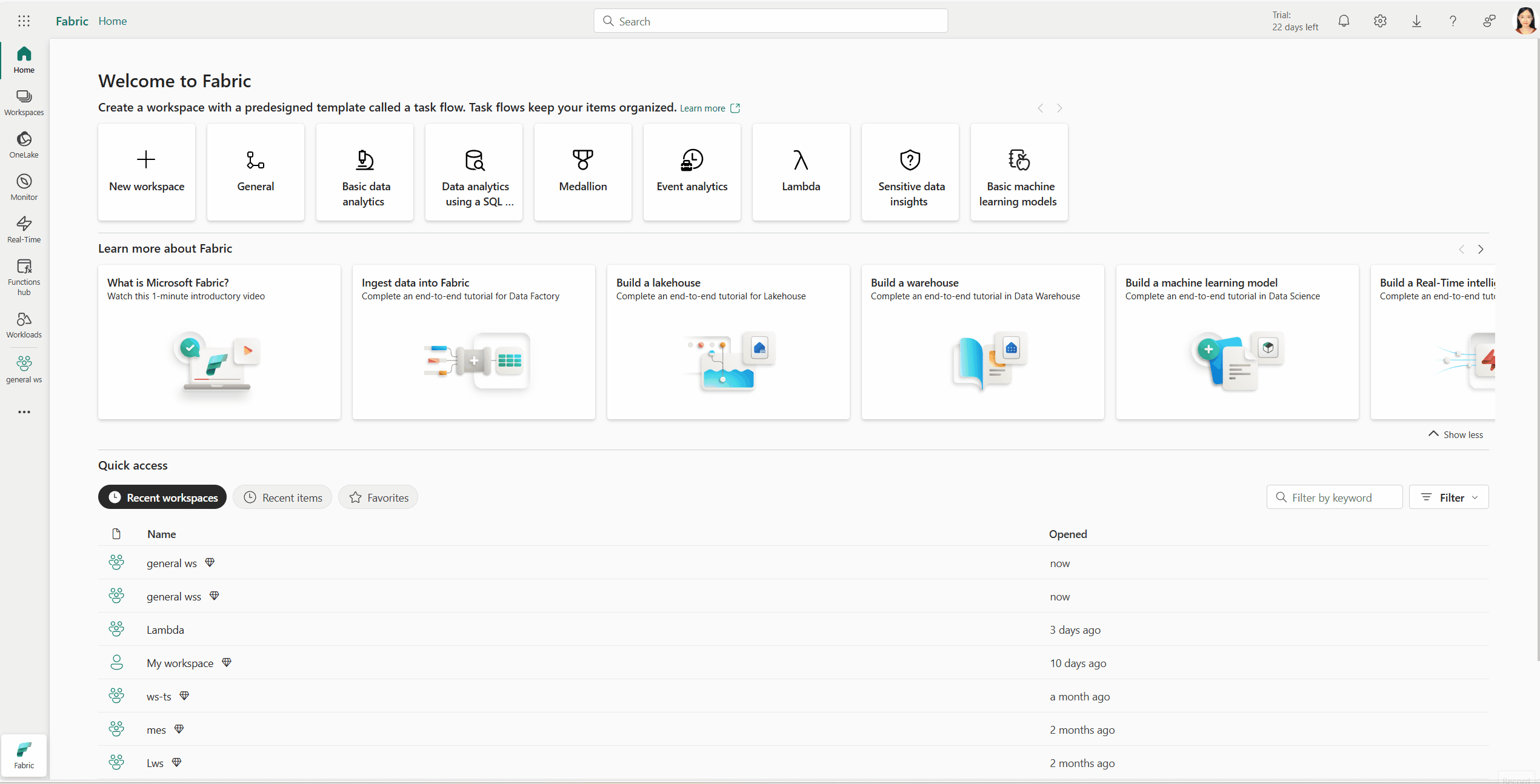Click the download arrow icon
1540x784 pixels.
tap(1416, 21)
